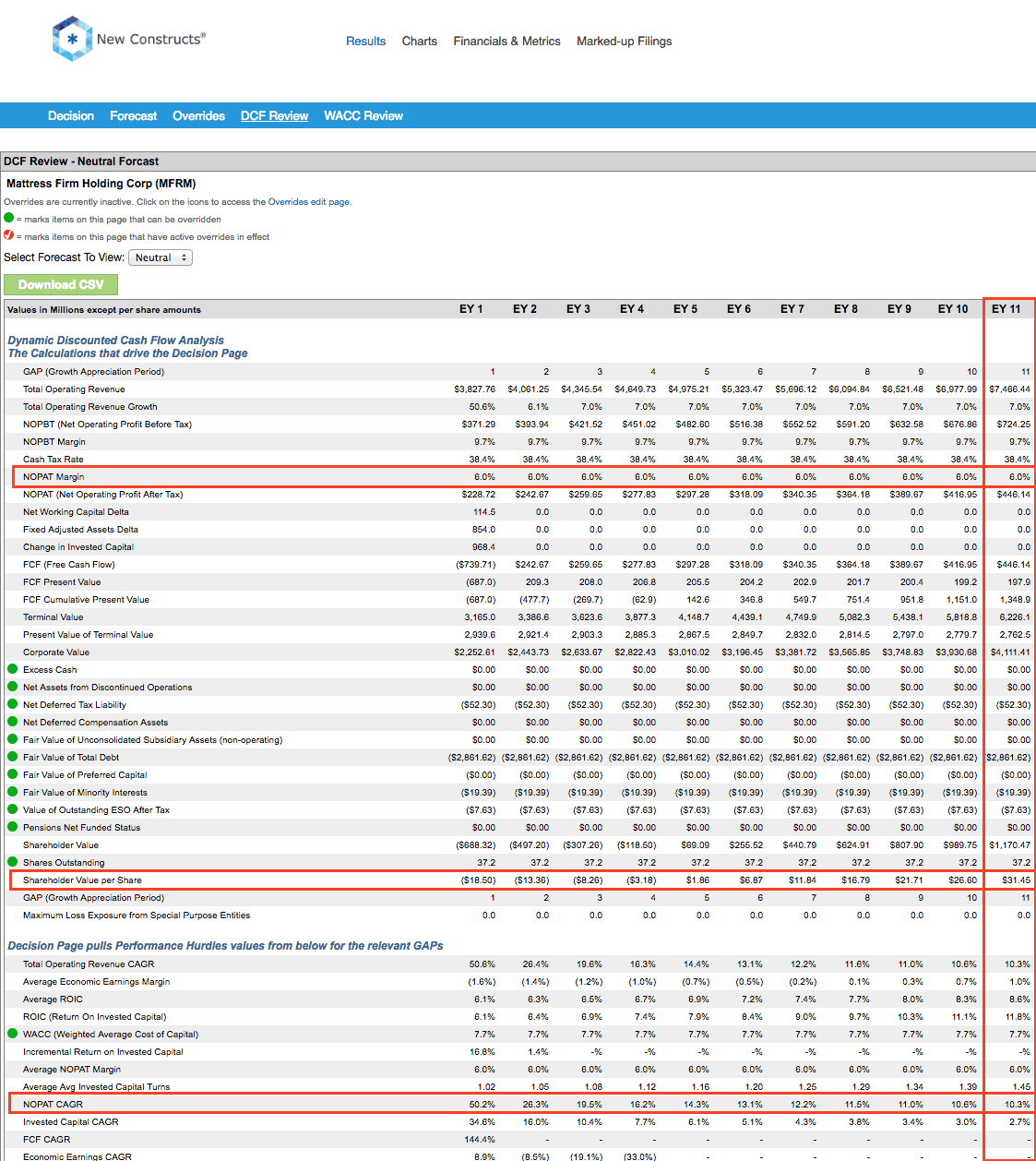Click the New Constructs logo

pos(129,39)
